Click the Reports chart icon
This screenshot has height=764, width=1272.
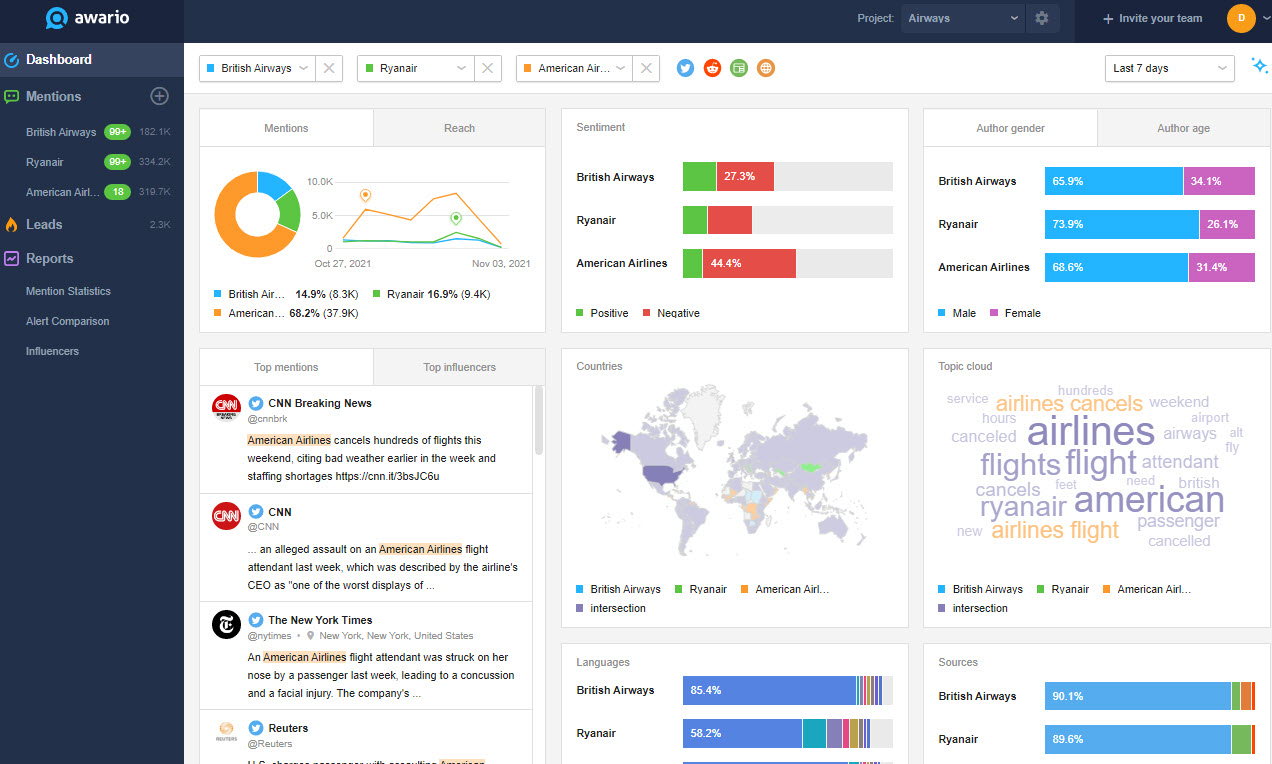tap(12, 258)
